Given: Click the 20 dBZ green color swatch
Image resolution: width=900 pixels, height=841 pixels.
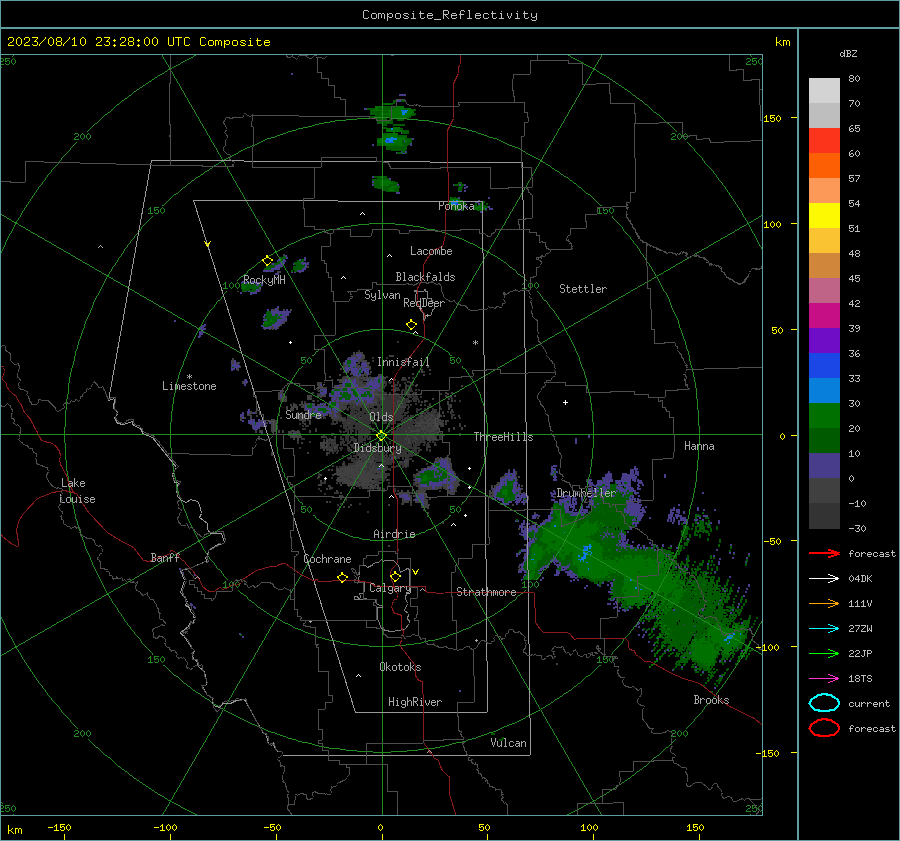Looking at the screenshot, I should pyautogui.click(x=824, y=416).
